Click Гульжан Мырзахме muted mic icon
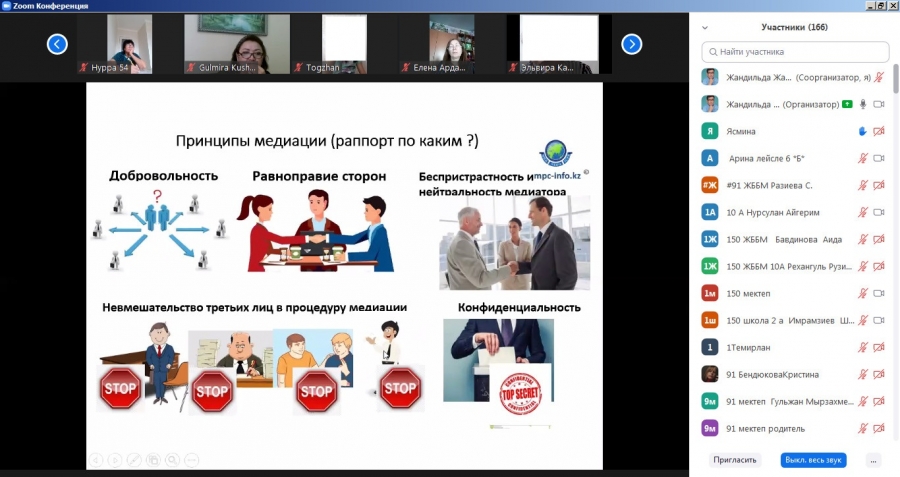This screenshot has width=900, height=477. [x=863, y=401]
